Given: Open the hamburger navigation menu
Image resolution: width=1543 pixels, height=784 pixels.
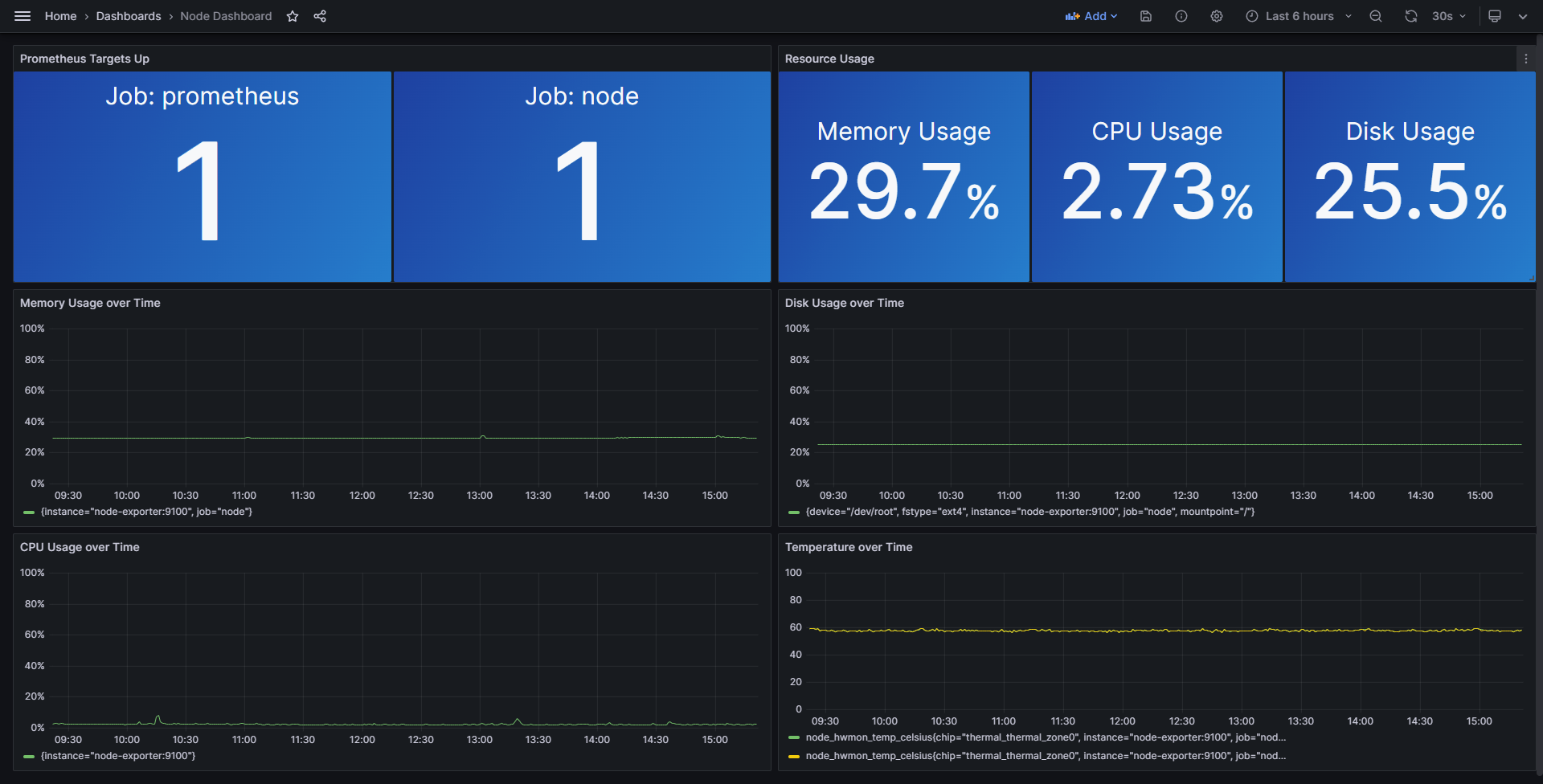Looking at the screenshot, I should click(23, 16).
